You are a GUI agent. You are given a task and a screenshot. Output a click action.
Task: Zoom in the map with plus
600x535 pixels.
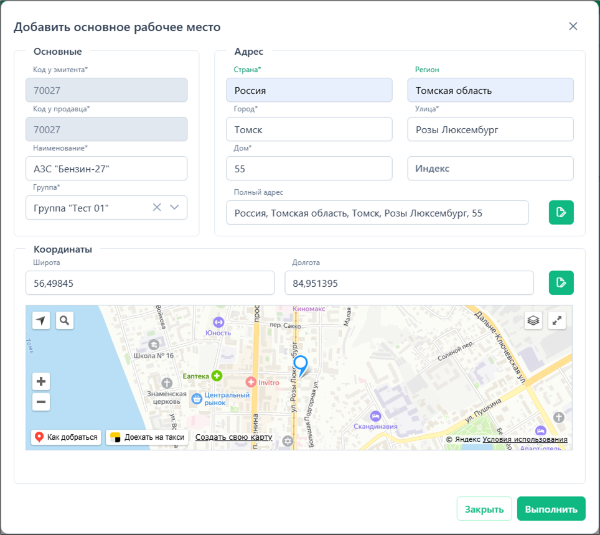41,381
